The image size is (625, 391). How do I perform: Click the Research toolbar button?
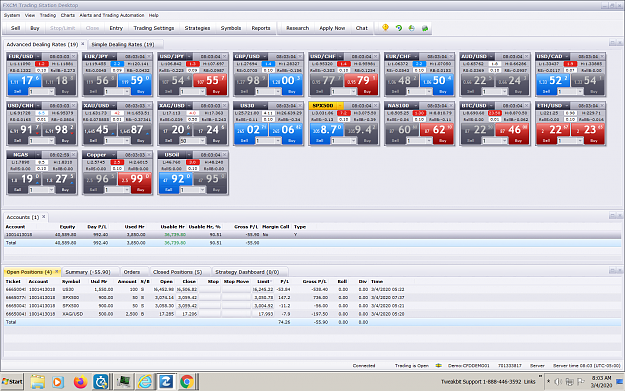coord(297,28)
